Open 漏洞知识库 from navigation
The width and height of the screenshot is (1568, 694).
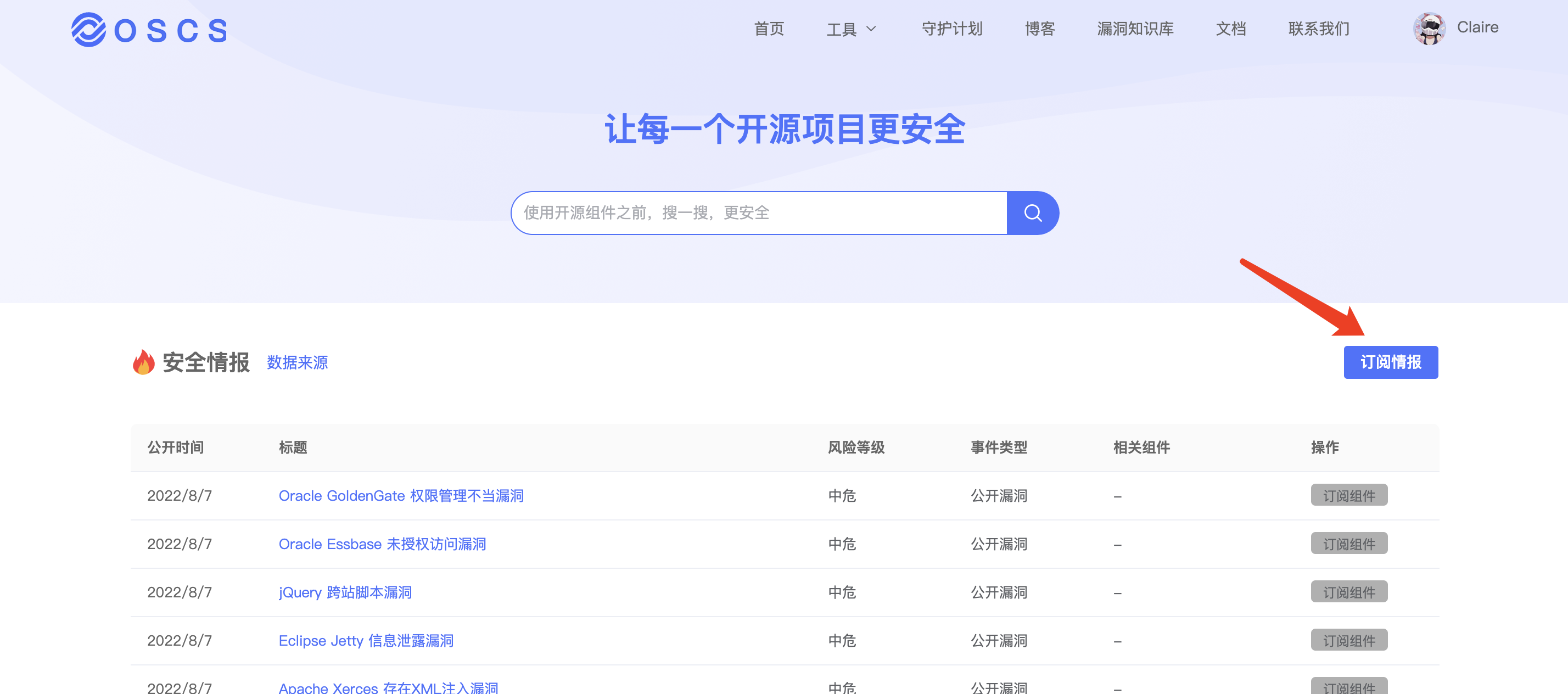click(1135, 29)
